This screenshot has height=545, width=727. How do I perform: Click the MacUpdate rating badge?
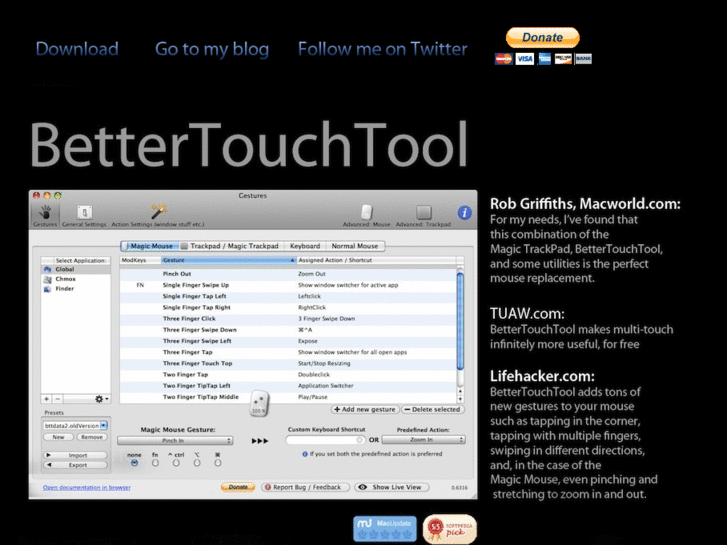click(x=385, y=529)
